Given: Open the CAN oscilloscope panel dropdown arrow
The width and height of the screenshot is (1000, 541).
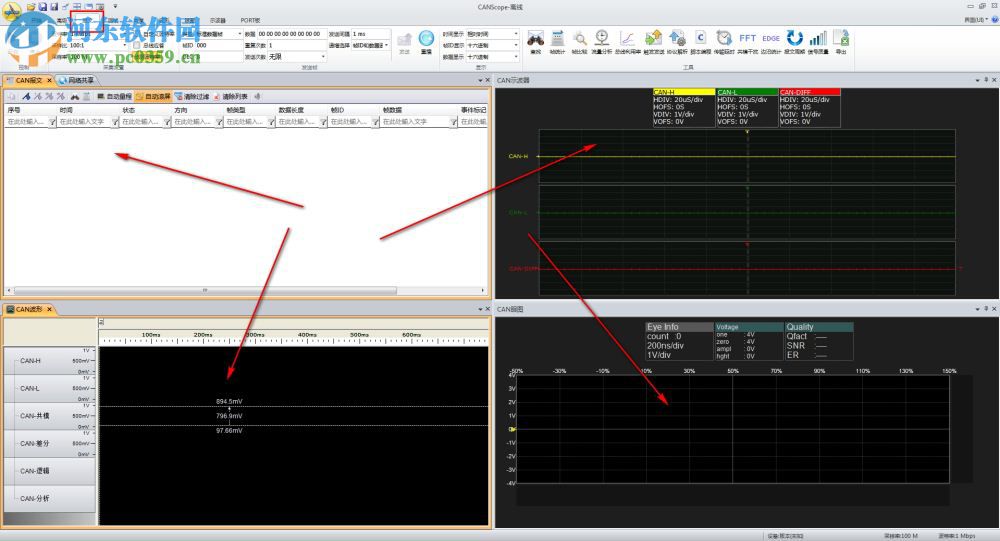Looking at the screenshot, I should (977, 80).
